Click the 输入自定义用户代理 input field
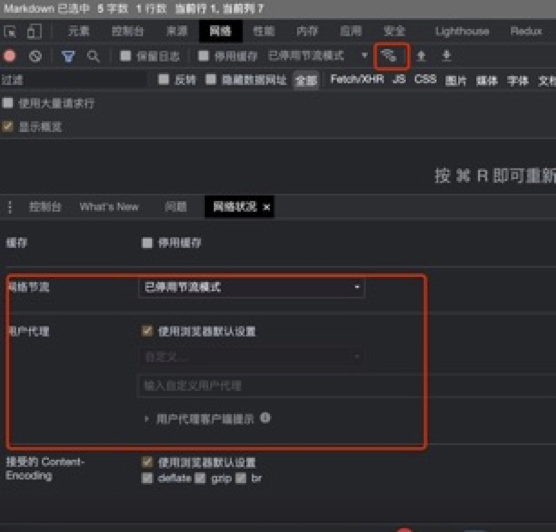Image resolution: width=556 pixels, height=532 pixels. 346,385
